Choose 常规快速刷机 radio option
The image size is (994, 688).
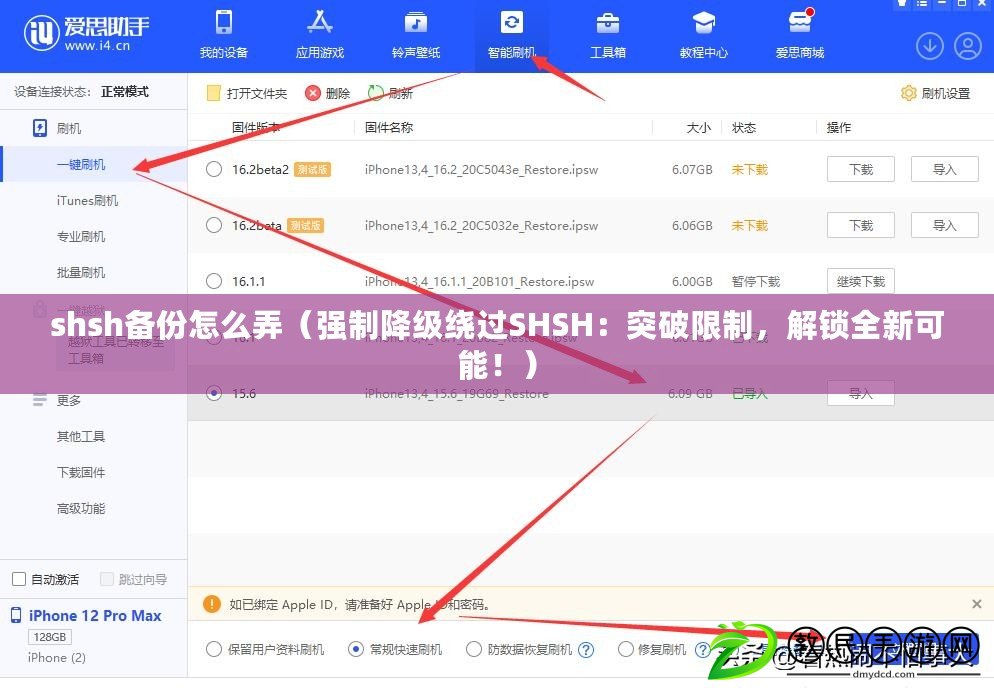356,649
